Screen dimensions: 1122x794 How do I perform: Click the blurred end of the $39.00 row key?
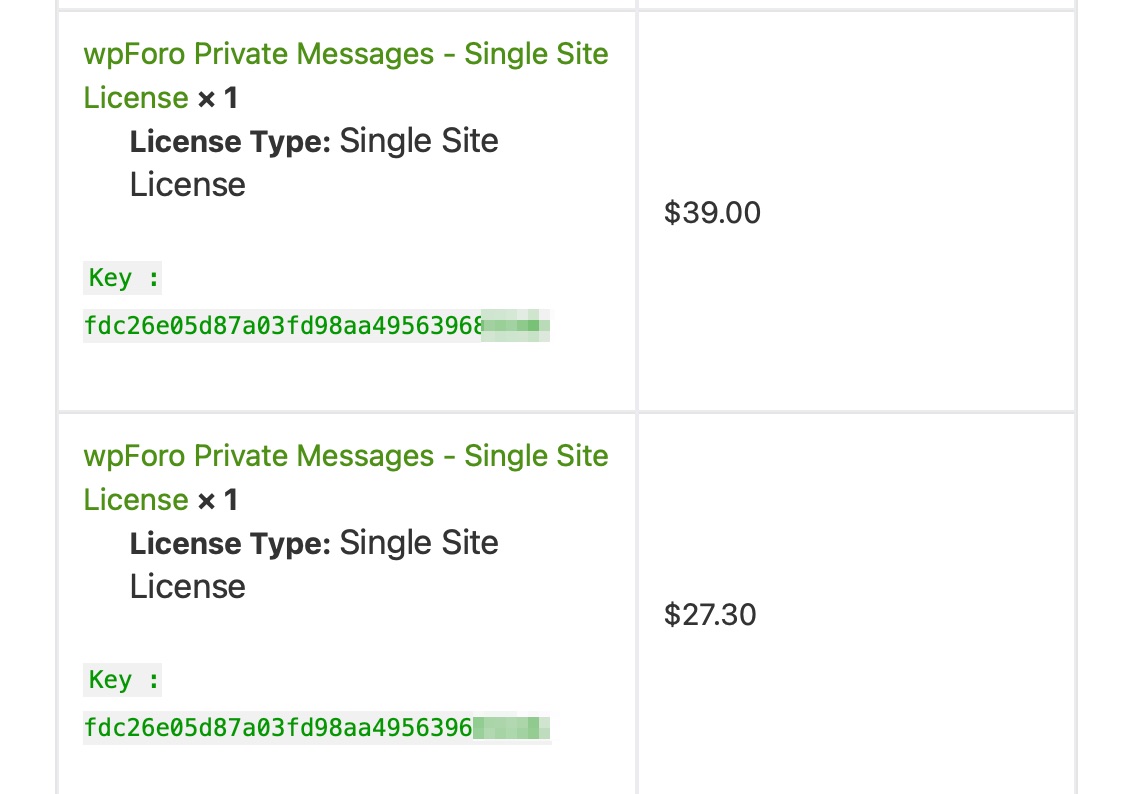(517, 326)
